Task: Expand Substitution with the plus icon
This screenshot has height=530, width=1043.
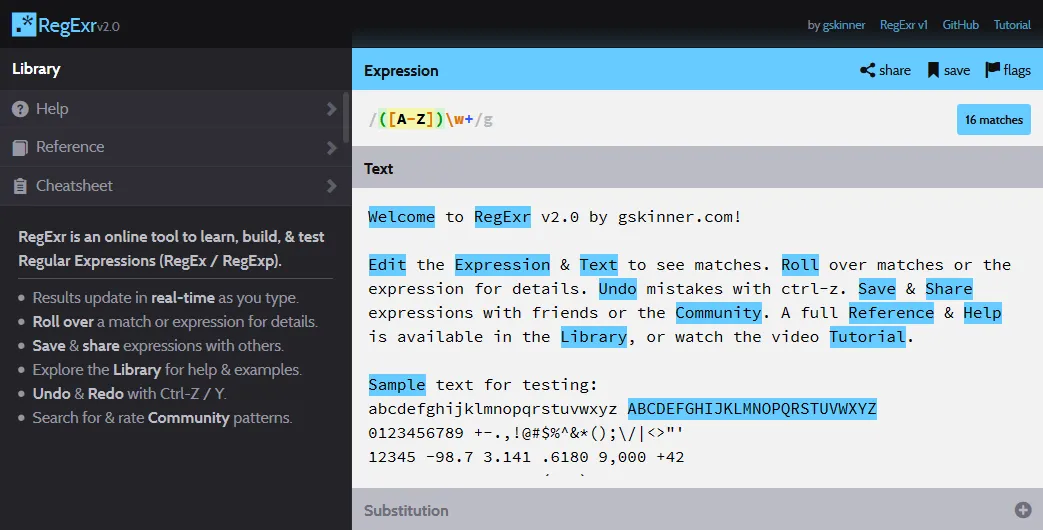Action: click(x=1023, y=510)
